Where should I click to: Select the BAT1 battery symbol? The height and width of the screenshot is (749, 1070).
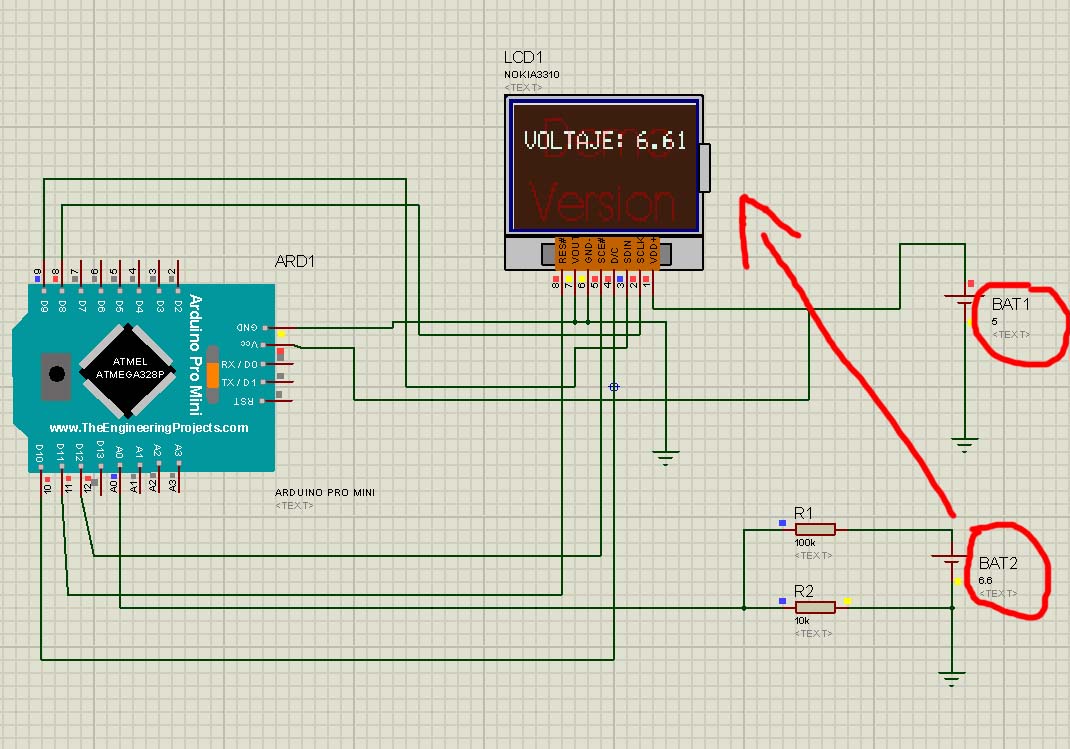tap(964, 299)
